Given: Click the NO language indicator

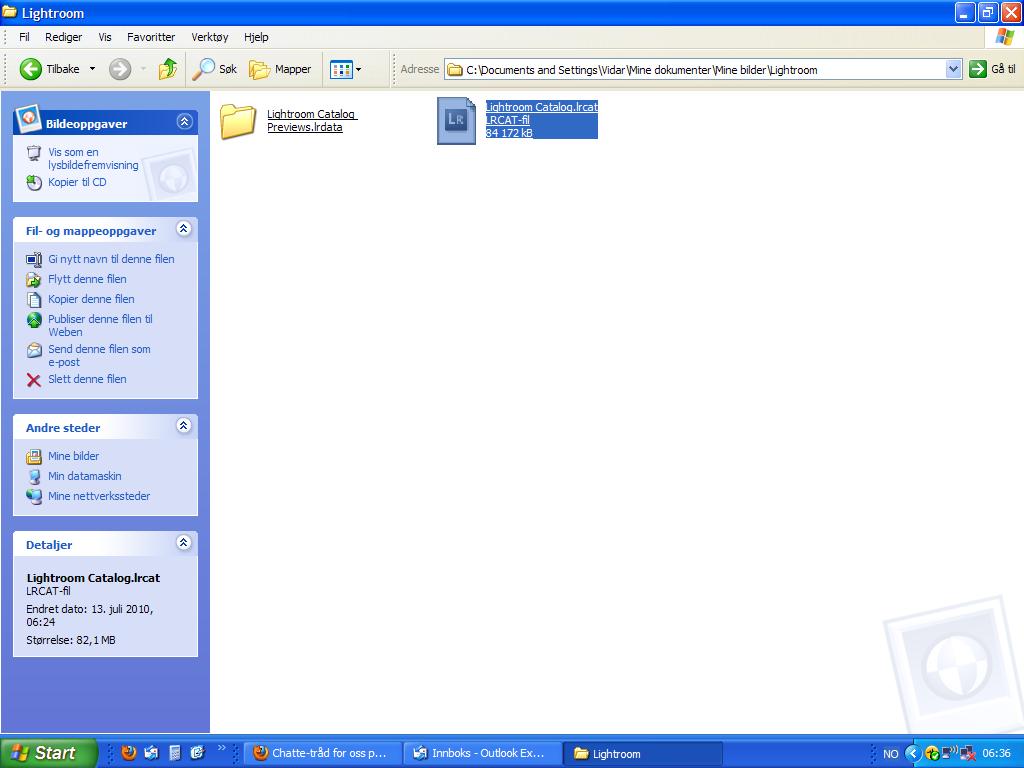Looking at the screenshot, I should [x=891, y=754].
